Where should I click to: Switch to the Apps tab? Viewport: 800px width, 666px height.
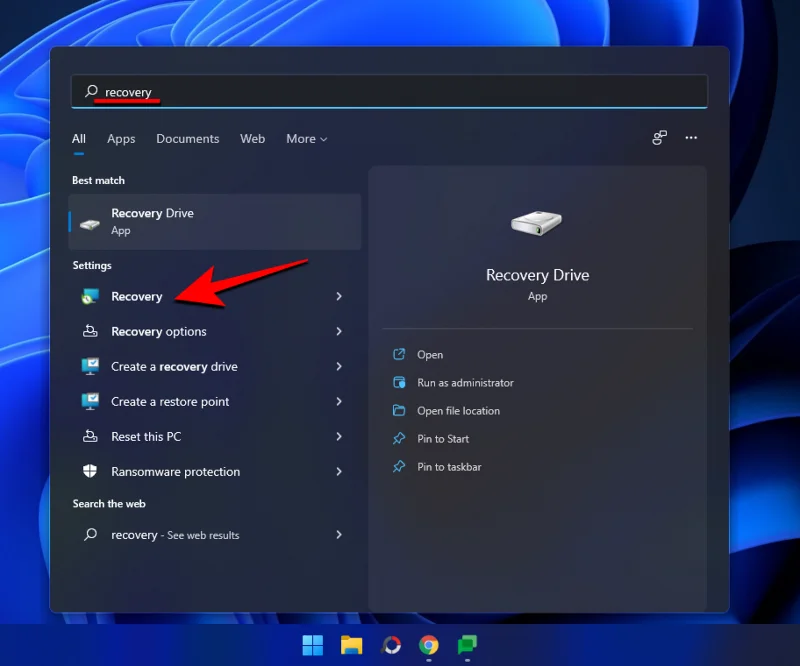121,138
